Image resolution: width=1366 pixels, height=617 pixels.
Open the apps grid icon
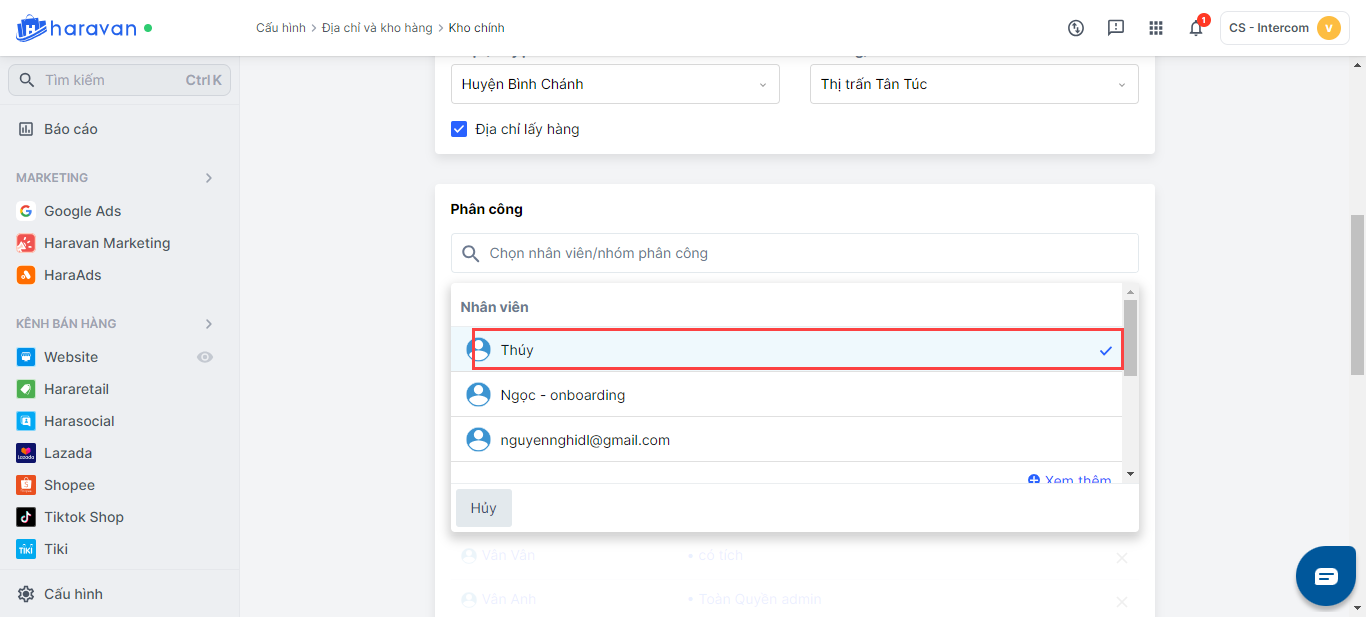(x=1156, y=28)
